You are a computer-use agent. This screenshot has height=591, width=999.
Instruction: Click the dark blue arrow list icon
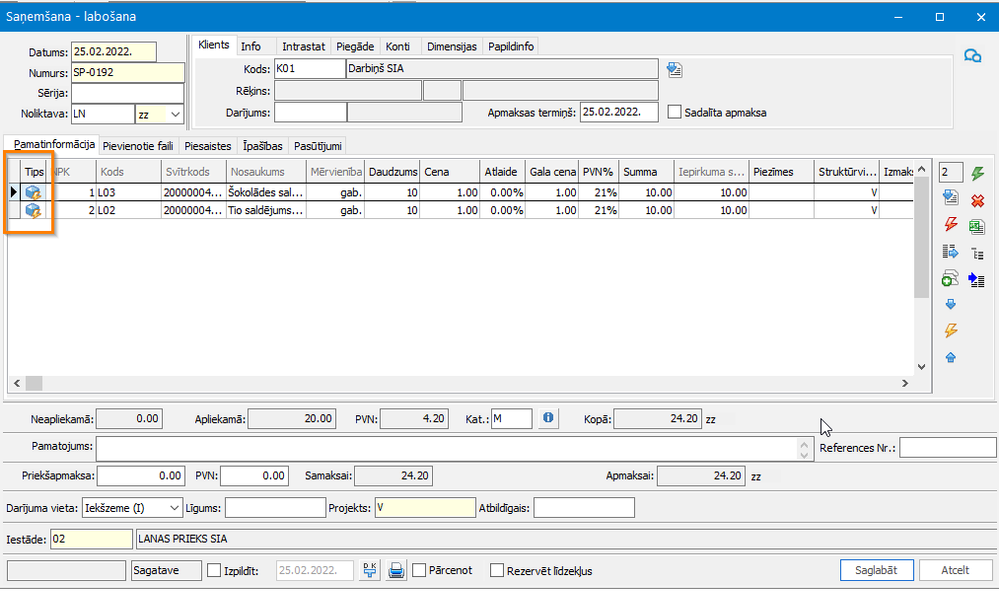pos(977,279)
